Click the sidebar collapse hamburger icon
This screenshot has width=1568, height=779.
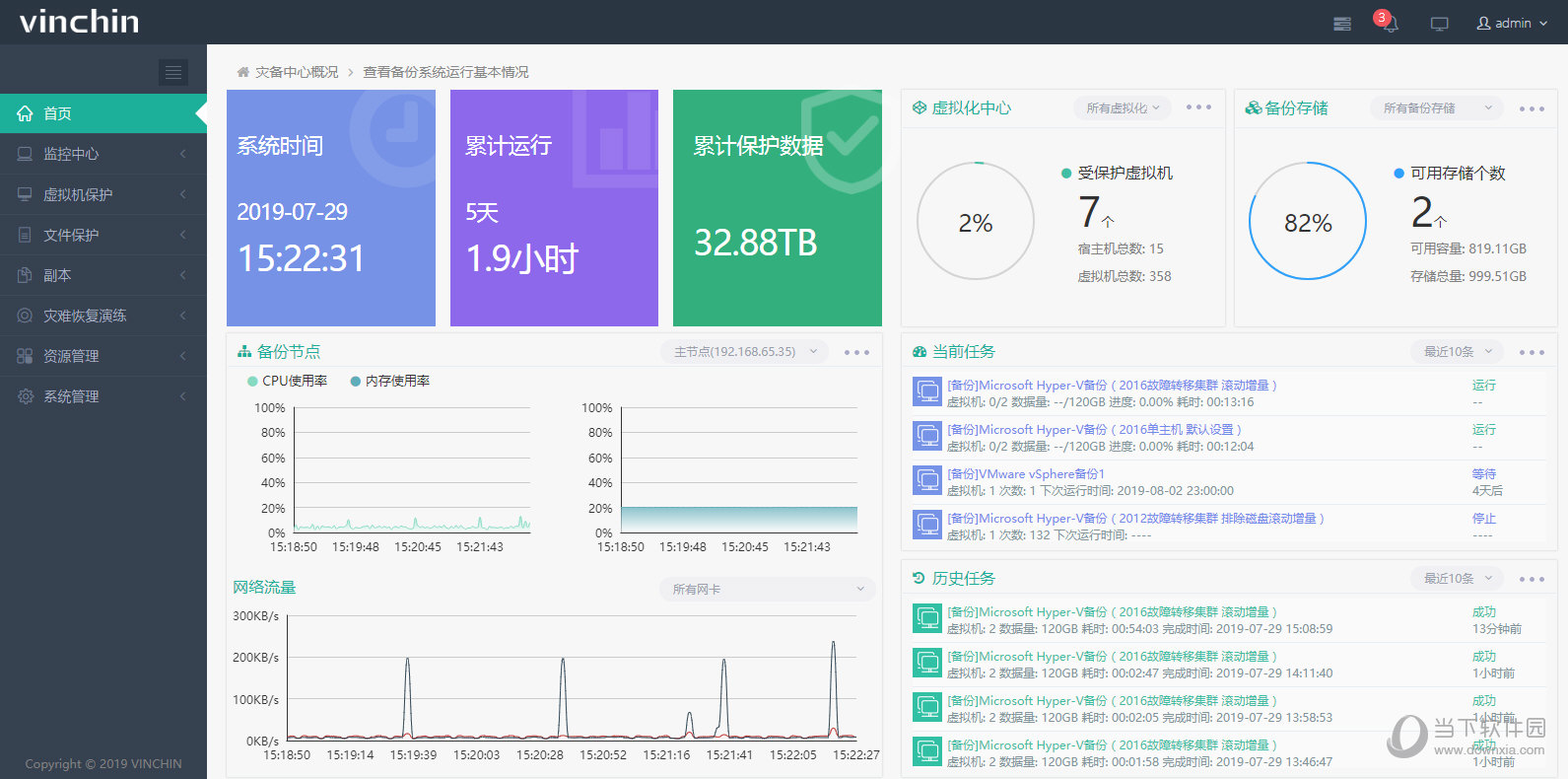click(172, 72)
